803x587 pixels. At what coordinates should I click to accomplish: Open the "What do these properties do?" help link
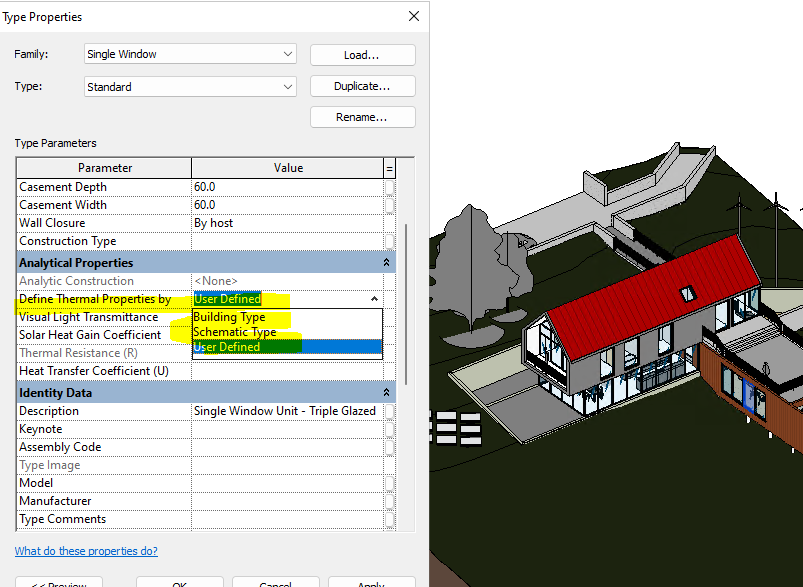coord(86,550)
